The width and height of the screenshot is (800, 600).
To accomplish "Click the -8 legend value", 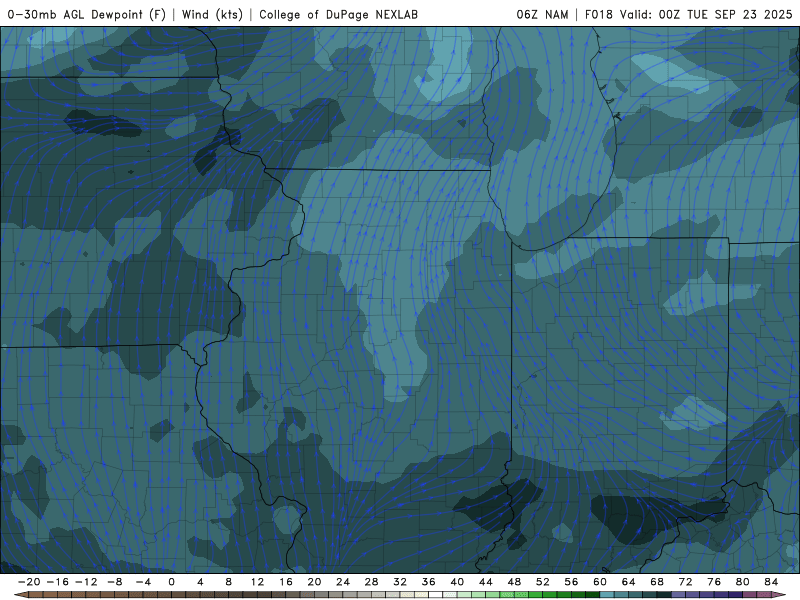I will [114, 582].
